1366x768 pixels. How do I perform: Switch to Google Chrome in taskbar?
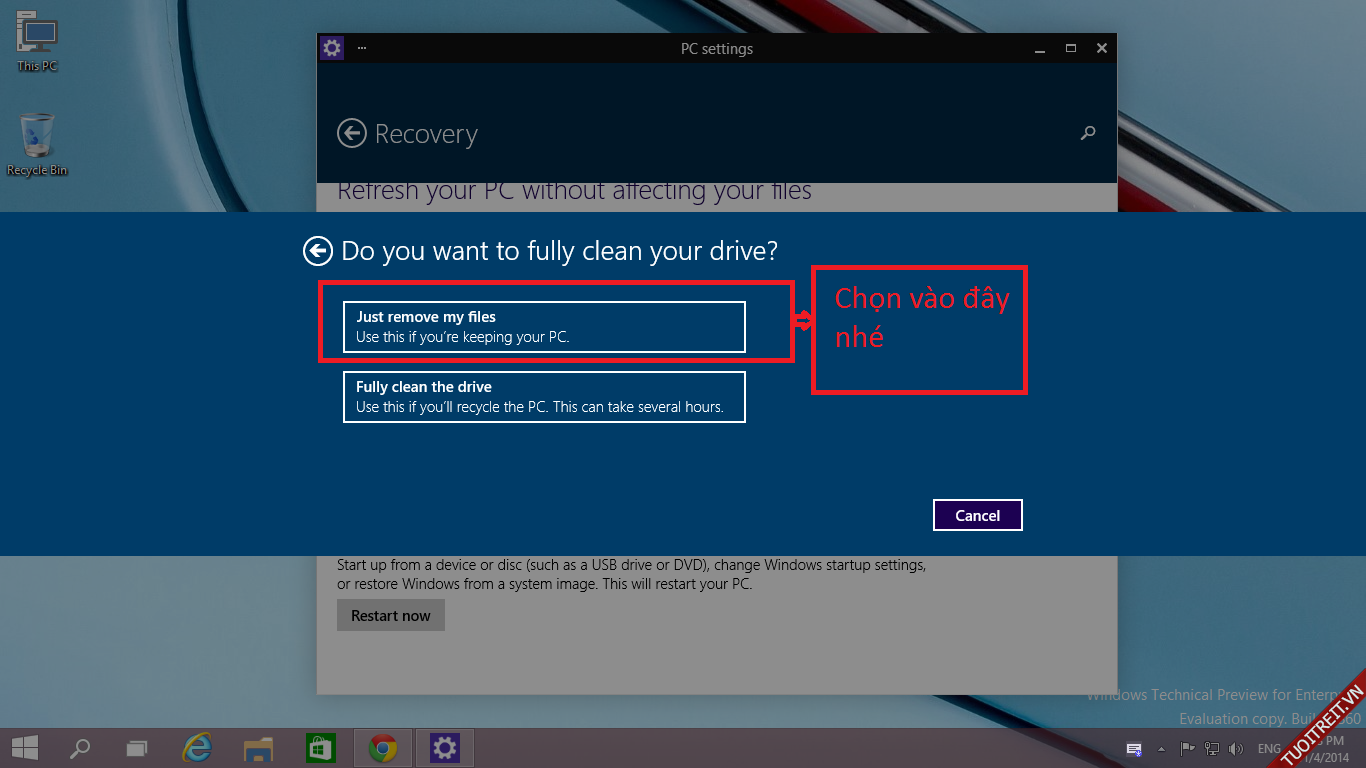(382, 748)
